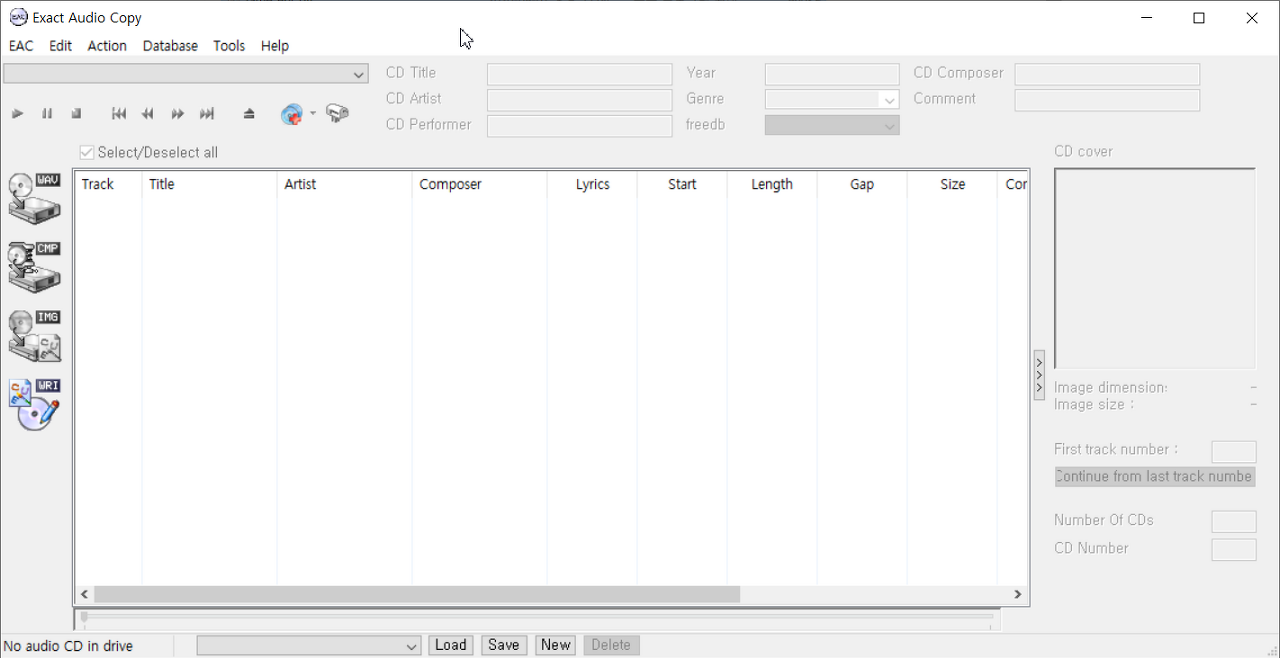Click the Composer column header
Screen dimensions: 1280x658
(479, 184)
